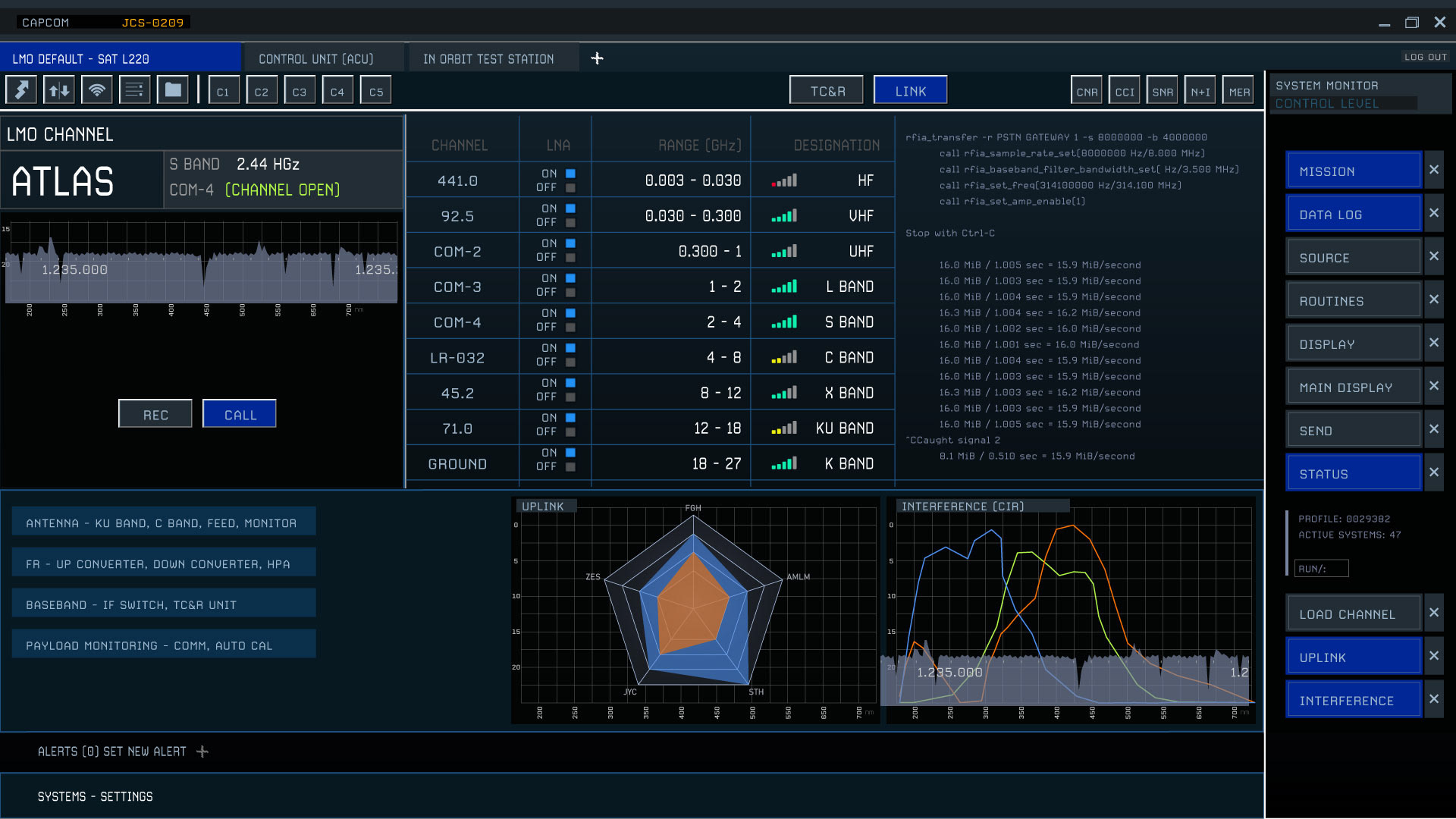Turn LNA ON for channel 441.0
Image resolution: width=1456 pixels, height=819 pixels.
[570, 174]
